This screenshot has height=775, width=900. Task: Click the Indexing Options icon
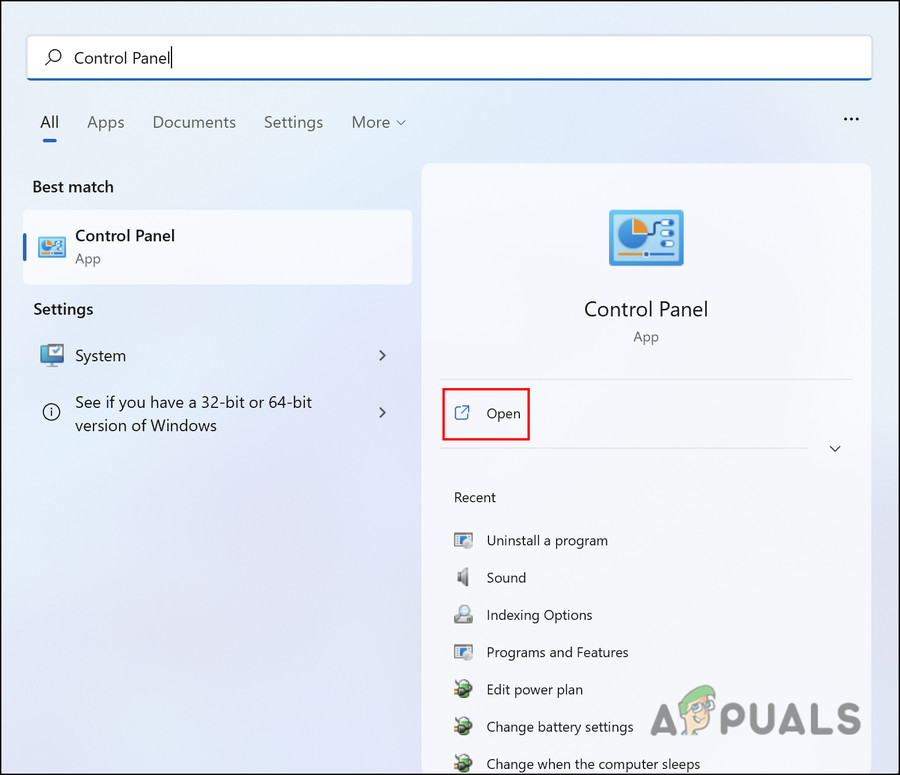click(x=463, y=614)
